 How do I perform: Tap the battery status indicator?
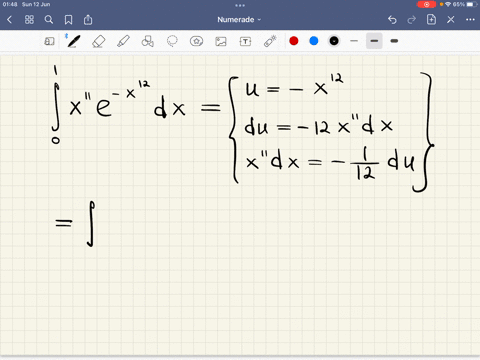coord(472,4)
